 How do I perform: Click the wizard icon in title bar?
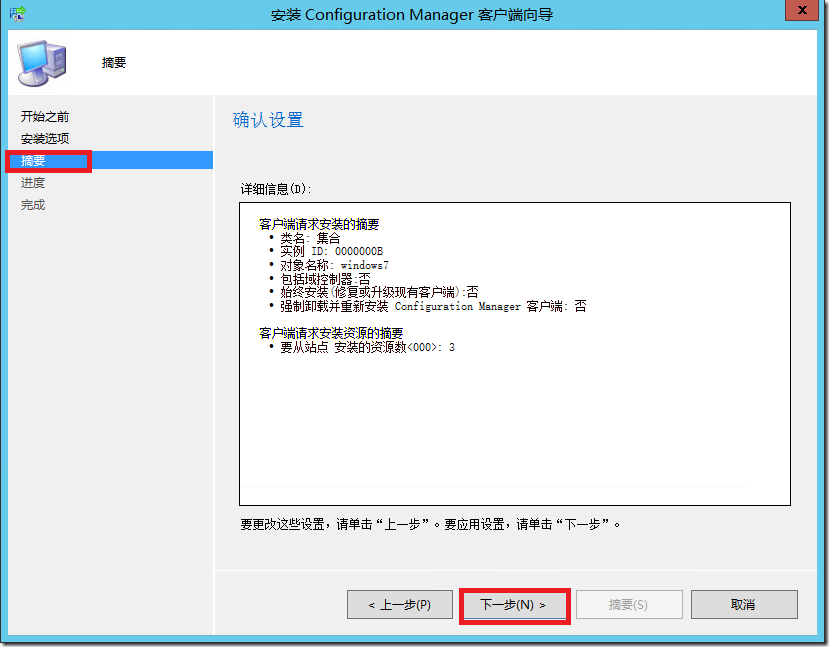pyautogui.click(x=17, y=13)
